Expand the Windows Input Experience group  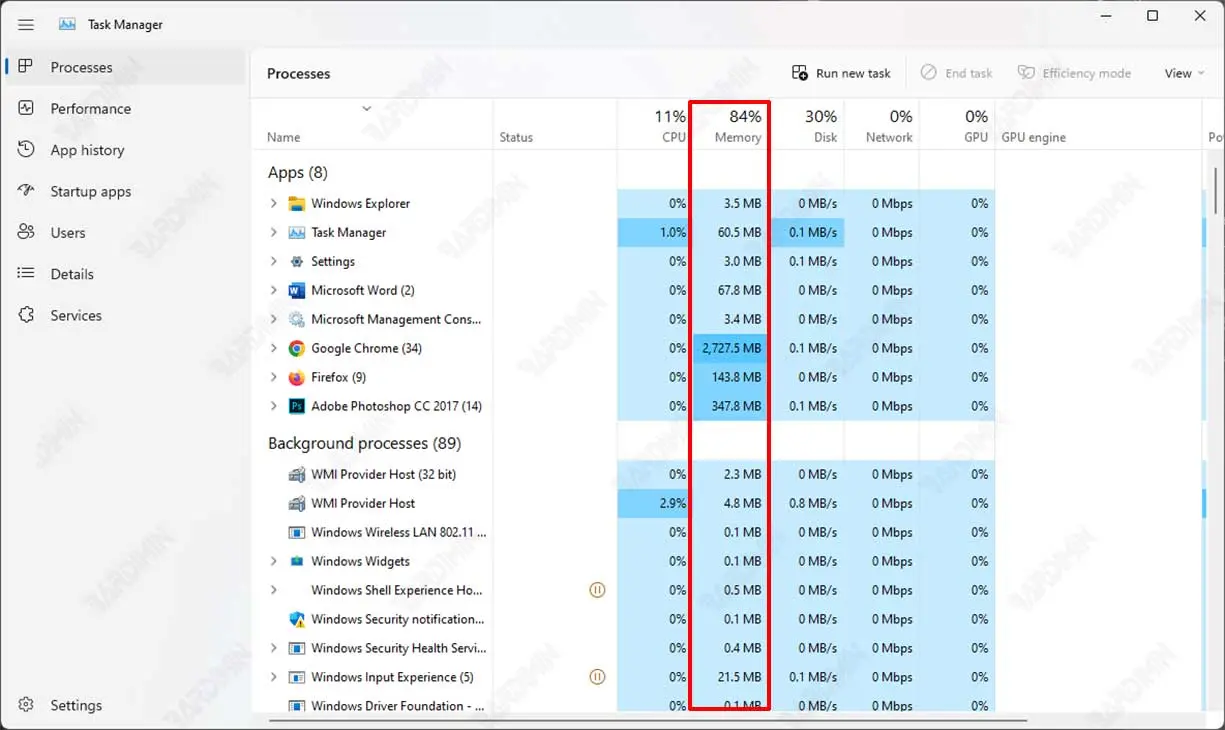[x=274, y=678]
